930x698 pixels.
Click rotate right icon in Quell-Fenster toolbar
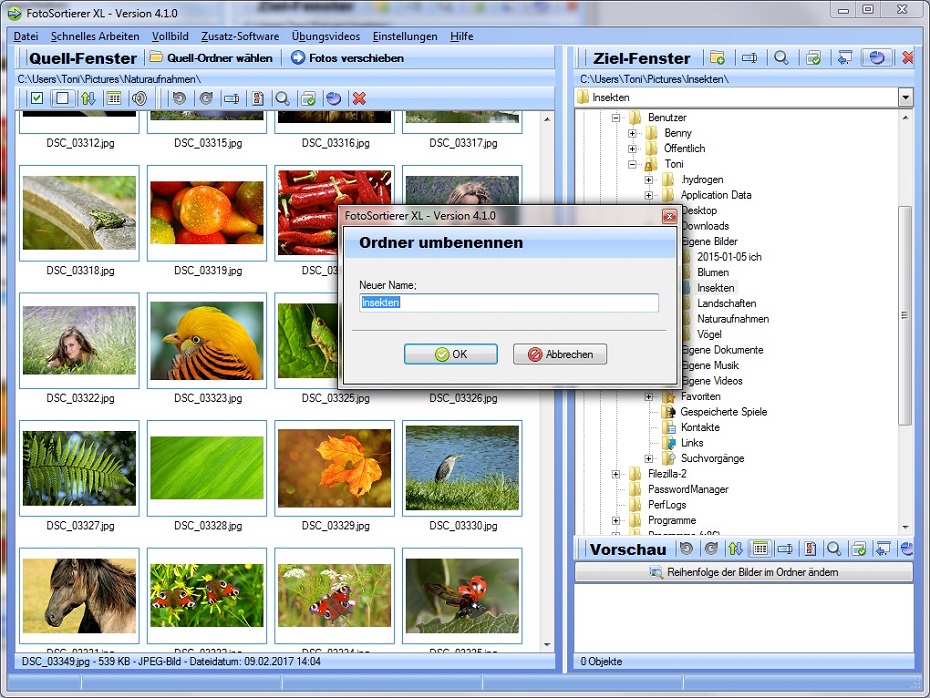pos(205,98)
